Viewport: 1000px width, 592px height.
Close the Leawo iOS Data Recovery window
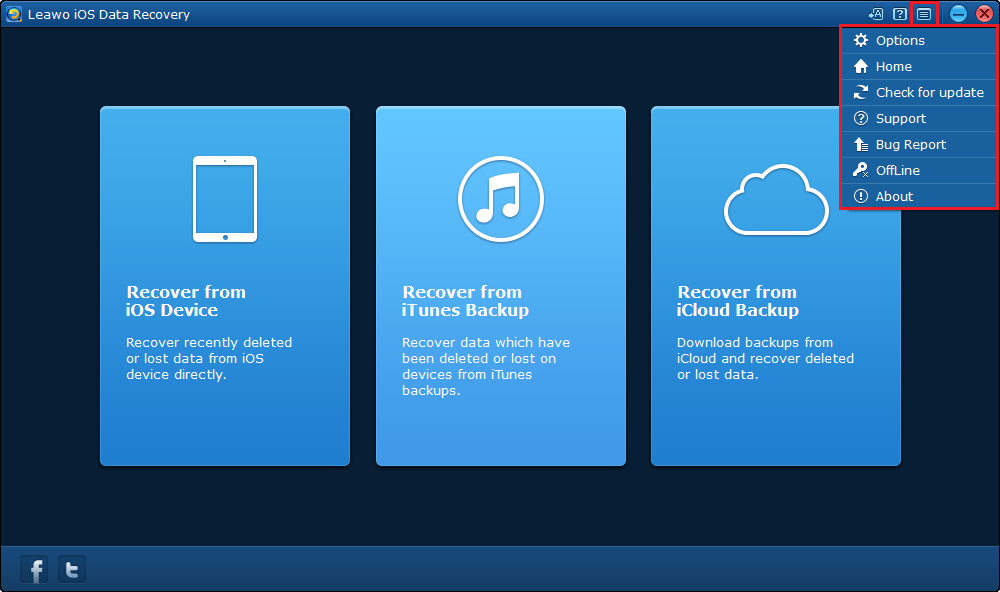tap(984, 13)
